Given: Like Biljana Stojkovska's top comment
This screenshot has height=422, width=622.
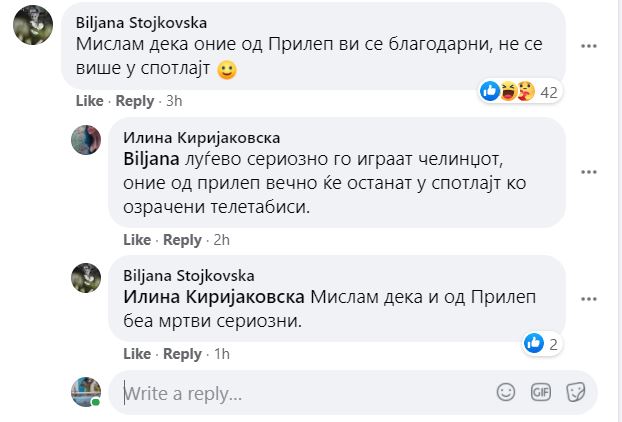Looking at the screenshot, I should (89, 101).
